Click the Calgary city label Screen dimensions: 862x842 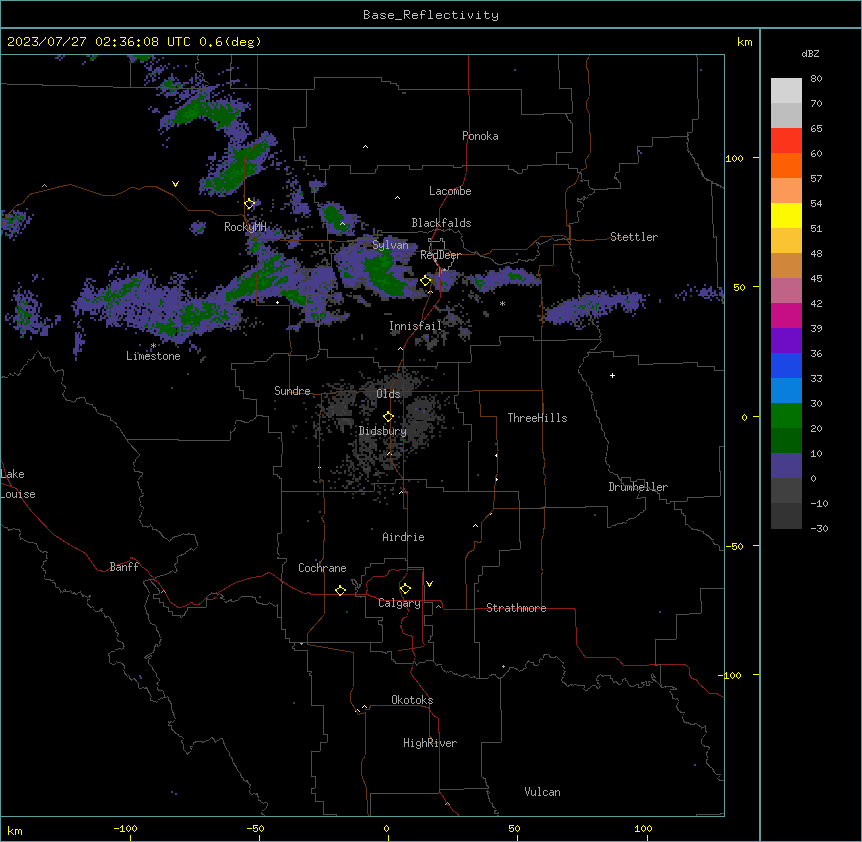(399, 603)
